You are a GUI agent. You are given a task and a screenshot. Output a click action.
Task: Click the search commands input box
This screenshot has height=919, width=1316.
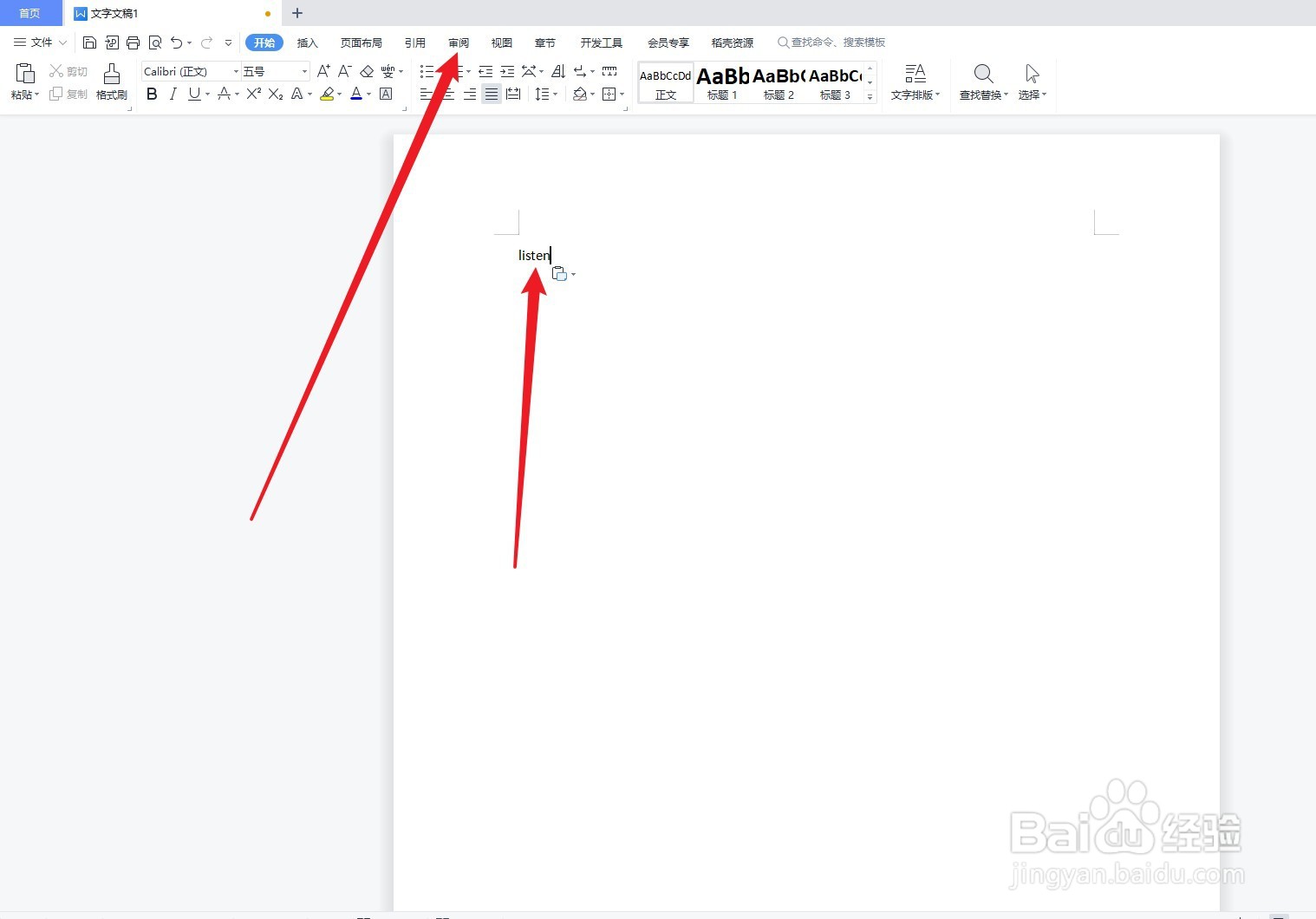pos(832,42)
